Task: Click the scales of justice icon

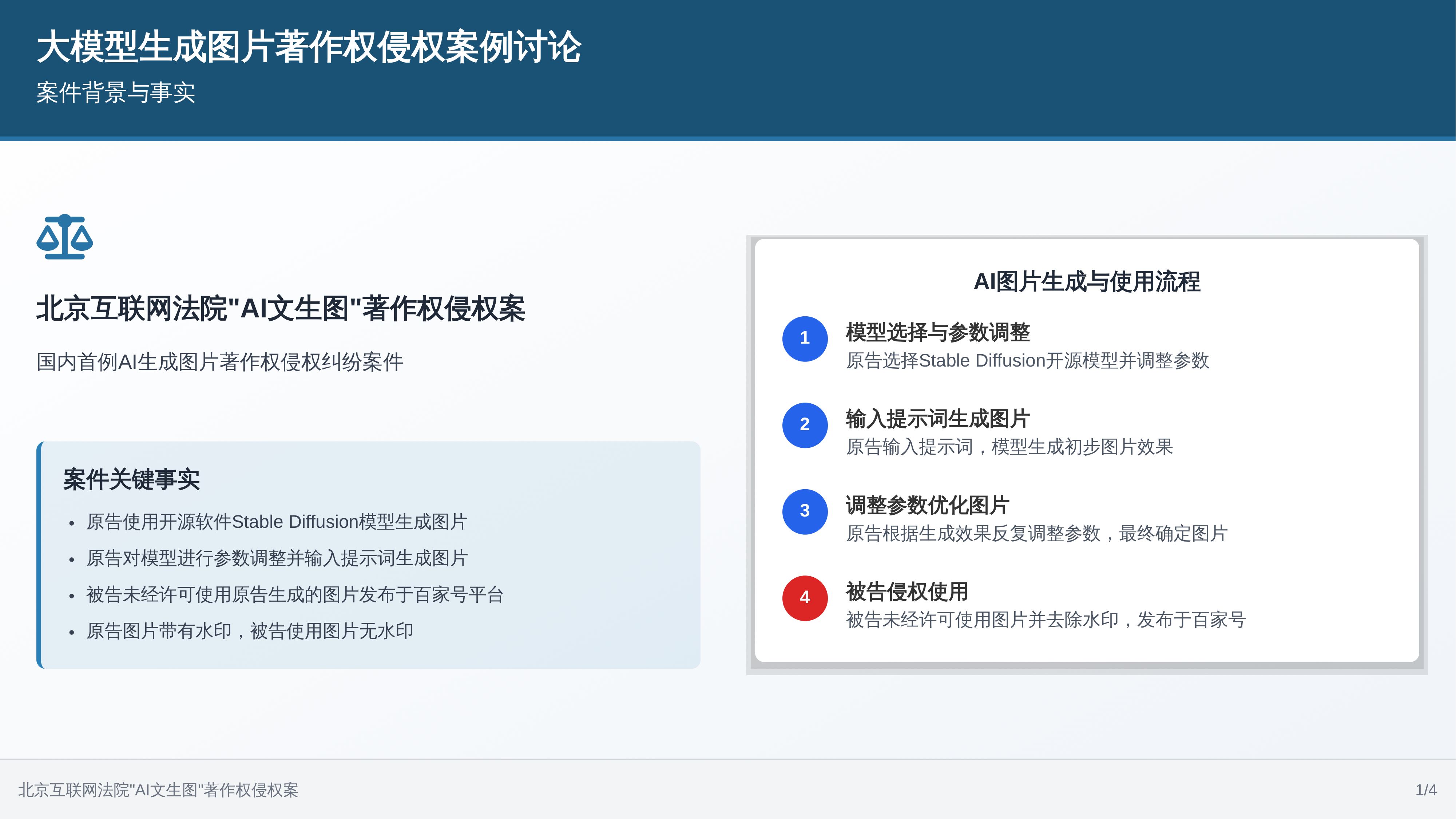Action: [x=64, y=237]
